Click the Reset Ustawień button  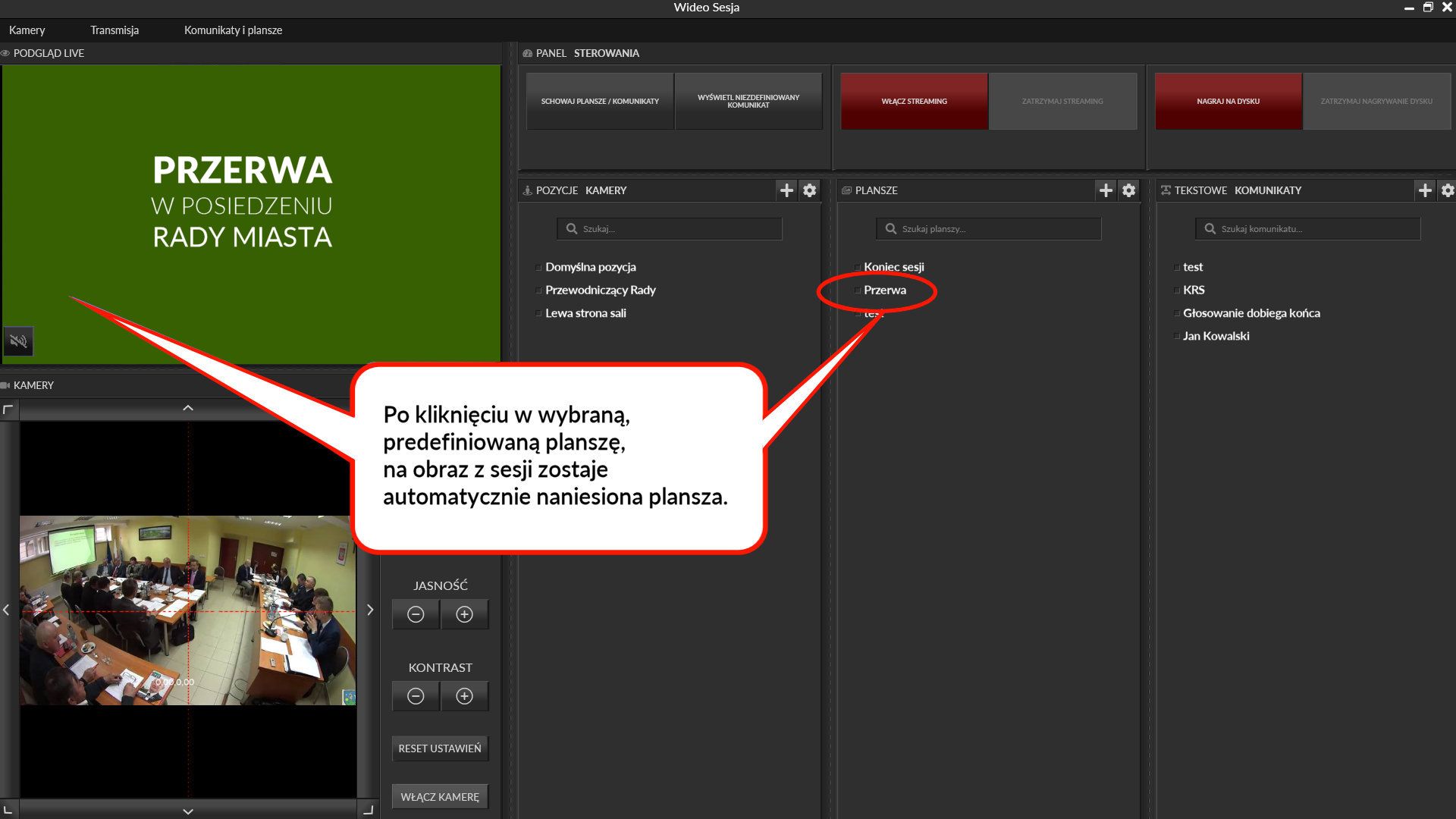click(440, 748)
